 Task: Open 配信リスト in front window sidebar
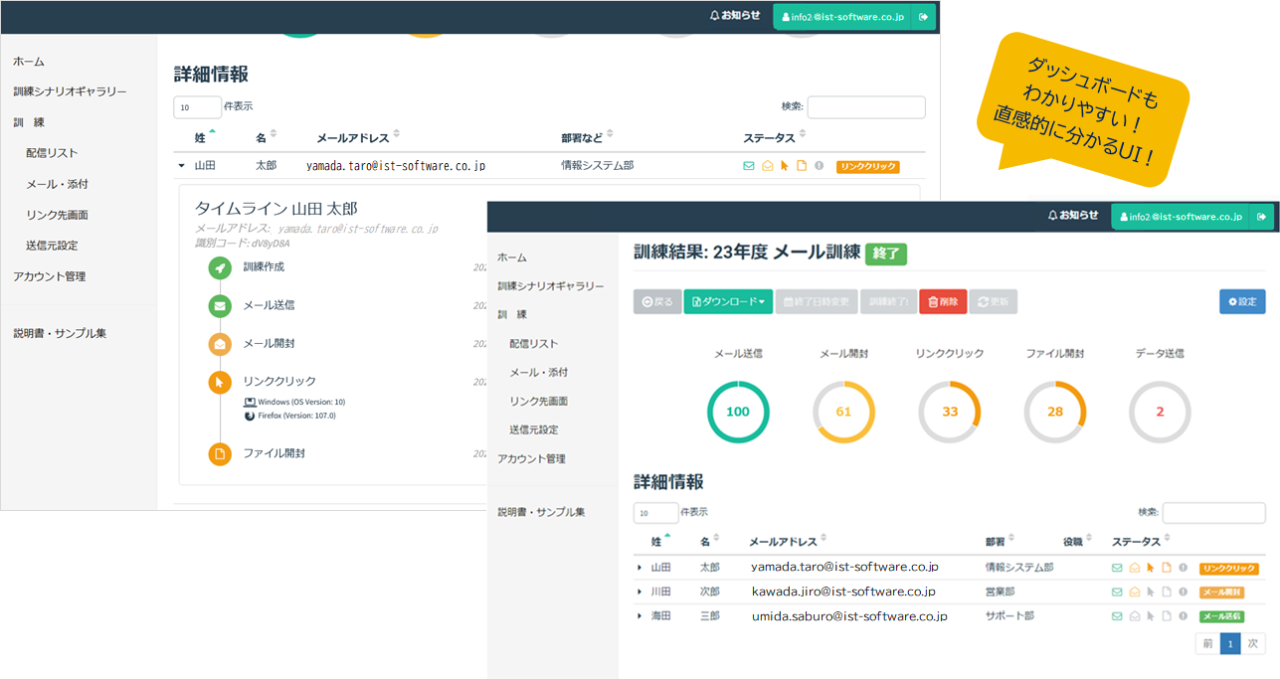(x=534, y=343)
